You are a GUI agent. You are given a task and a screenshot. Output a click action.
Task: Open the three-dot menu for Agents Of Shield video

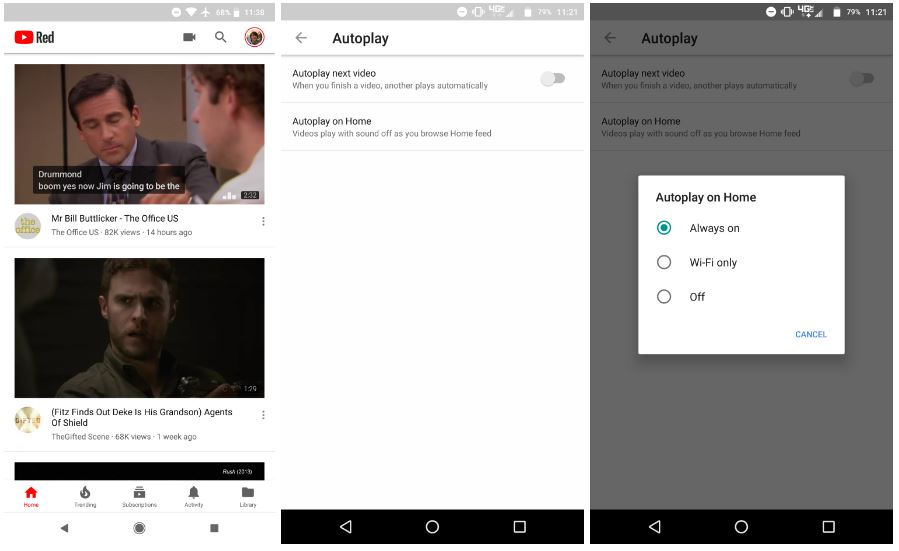[263, 415]
